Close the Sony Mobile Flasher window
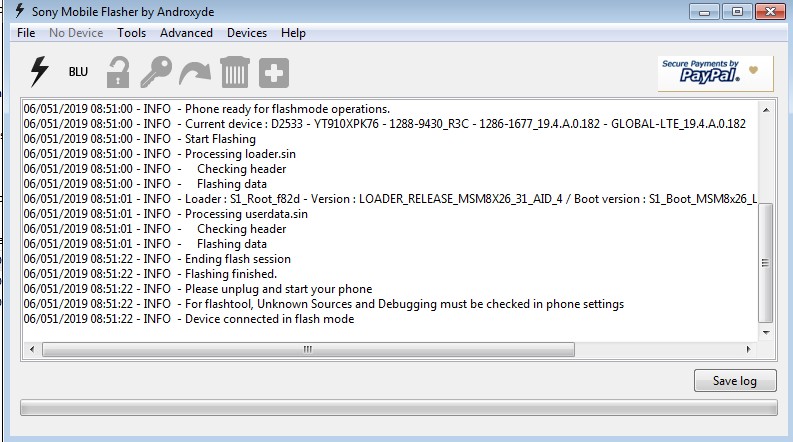The width and height of the screenshot is (793, 442). (x=770, y=12)
